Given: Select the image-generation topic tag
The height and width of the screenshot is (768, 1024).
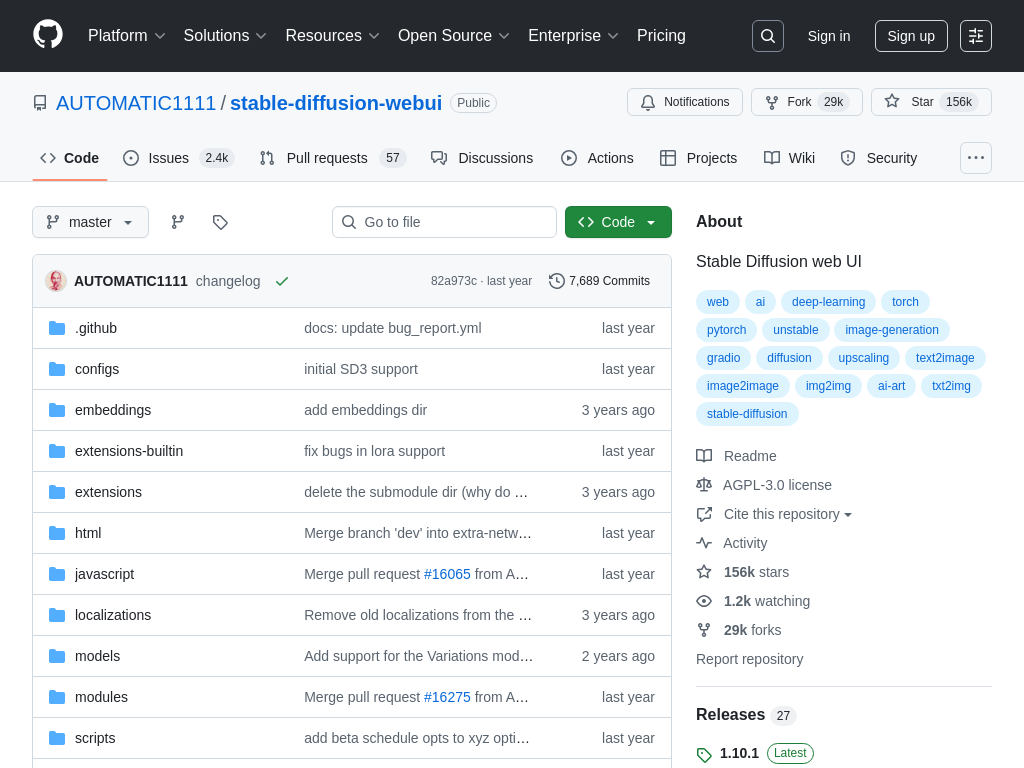Looking at the screenshot, I should (x=891, y=330).
